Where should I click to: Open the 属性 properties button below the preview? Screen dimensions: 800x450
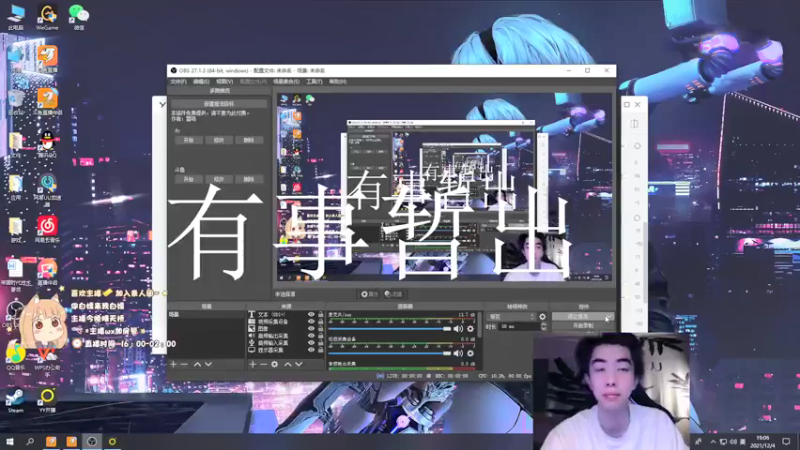(369, 294)
